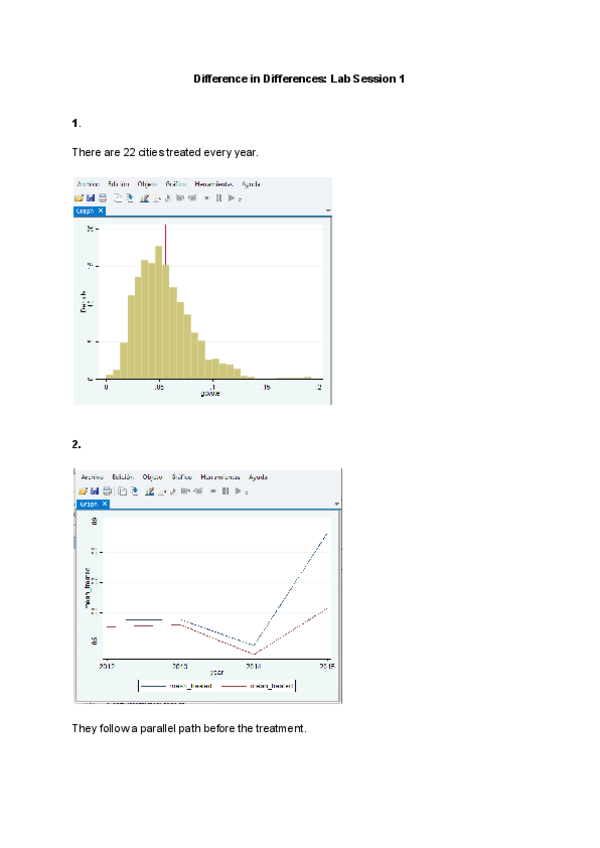Click Save icon in line graph window
The width and height of the screenshot is (600, 848).
[x=94, y=491]
